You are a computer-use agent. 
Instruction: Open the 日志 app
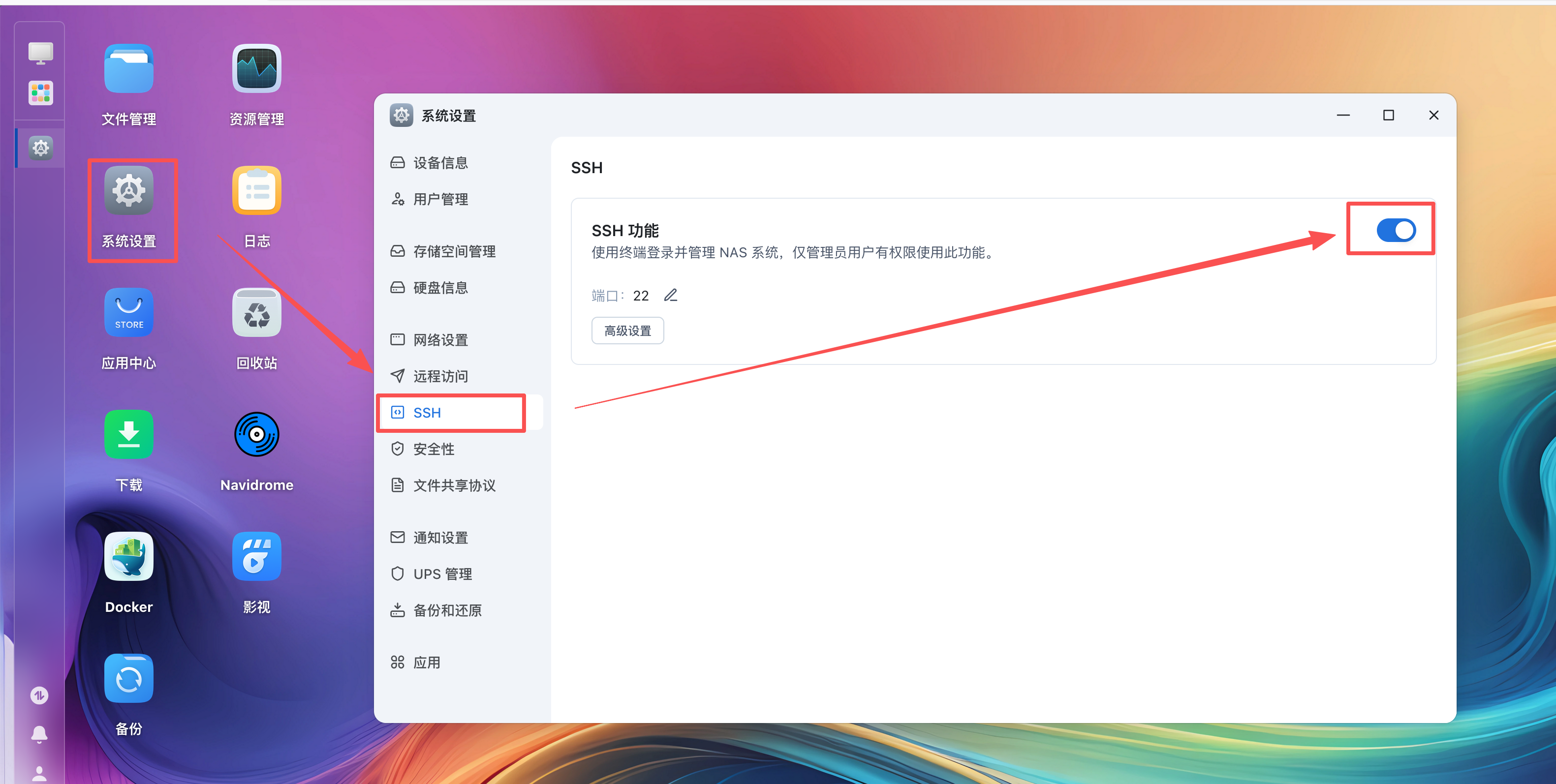tap(256, 190)
